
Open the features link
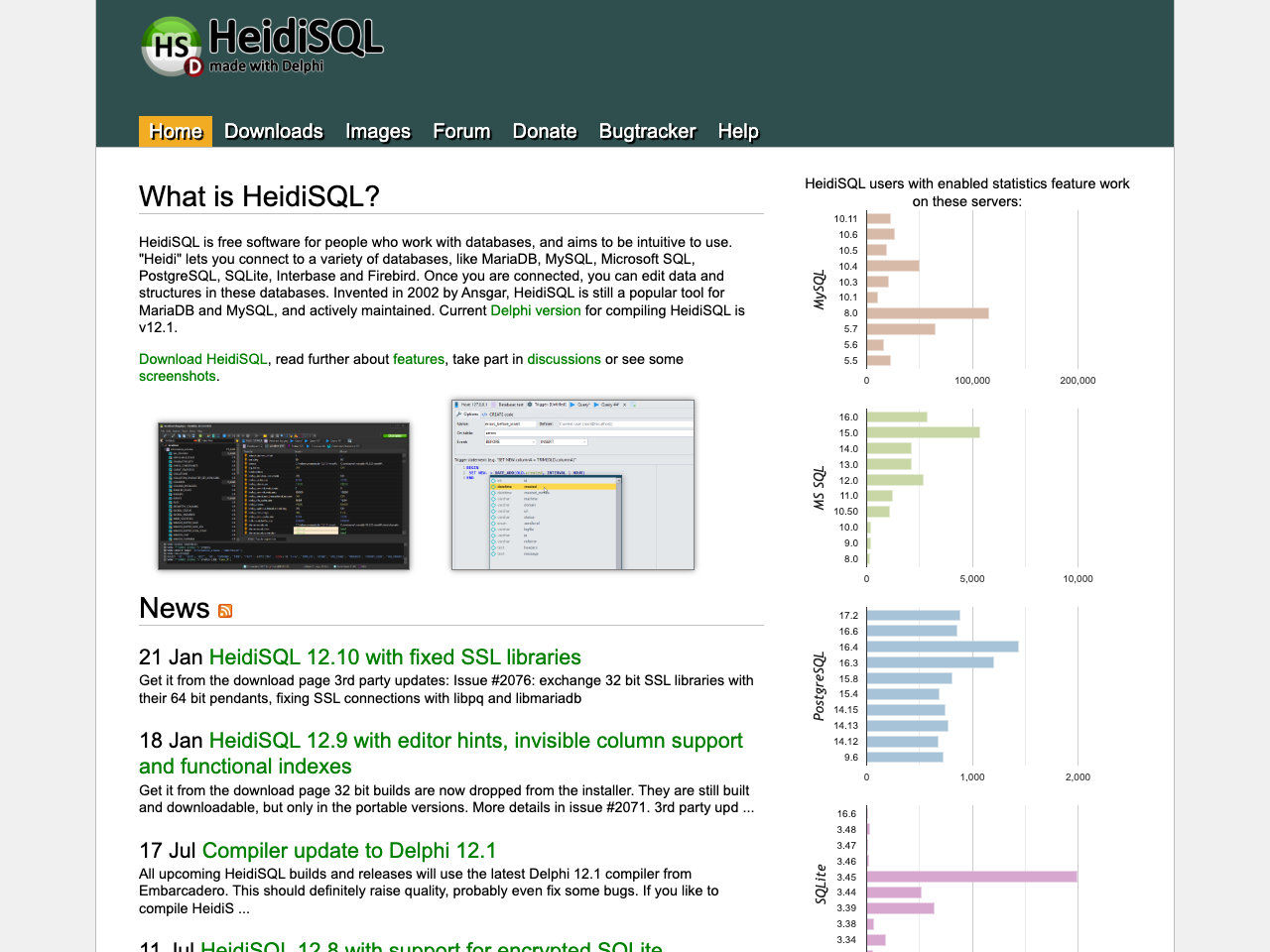point(419,359)
